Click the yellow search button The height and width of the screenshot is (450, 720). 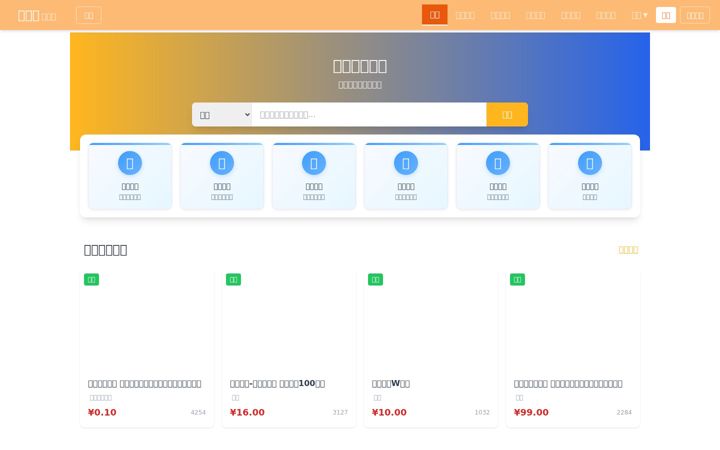pos(507,115)
